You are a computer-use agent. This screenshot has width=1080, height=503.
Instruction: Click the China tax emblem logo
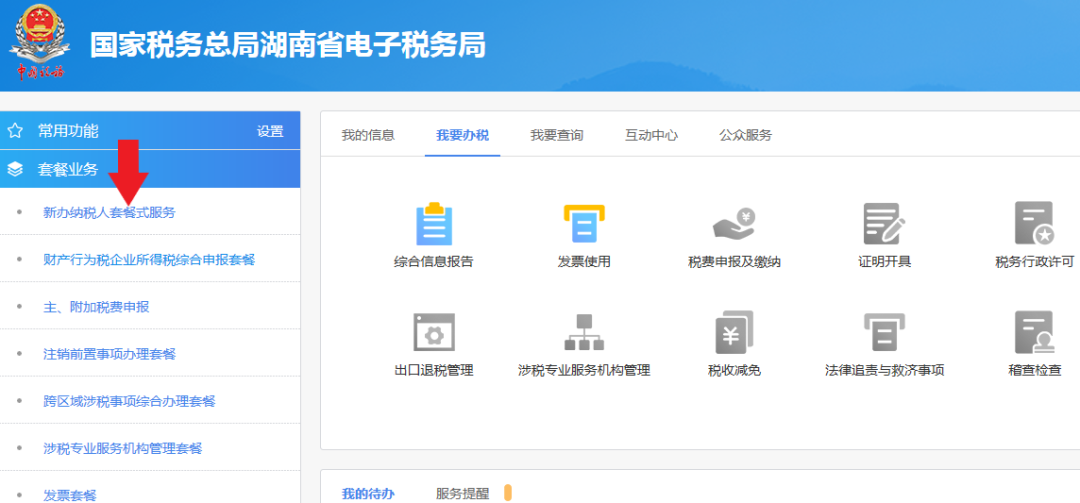40,43
